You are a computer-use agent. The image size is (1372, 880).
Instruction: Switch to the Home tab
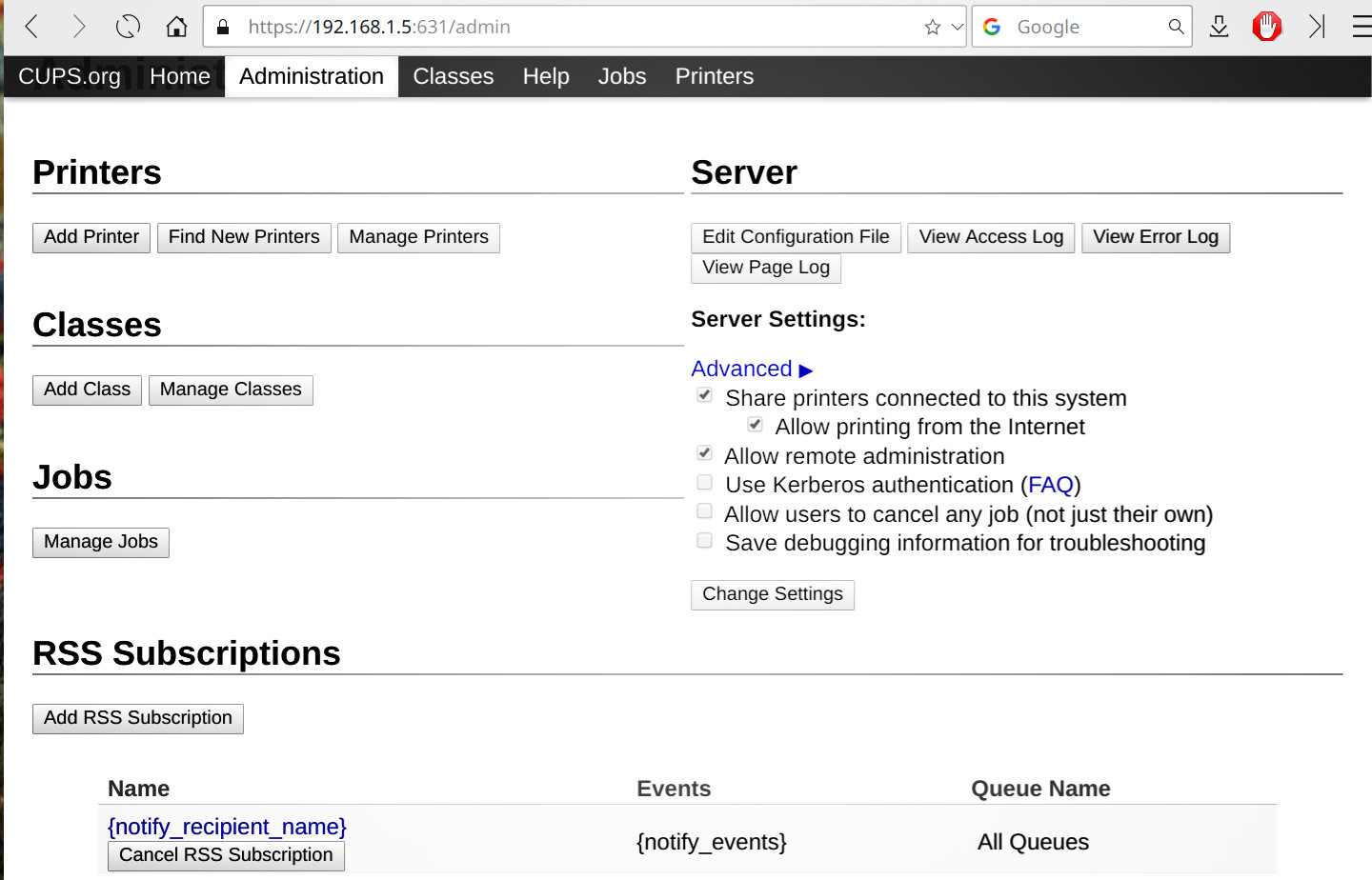pos(180,76)
